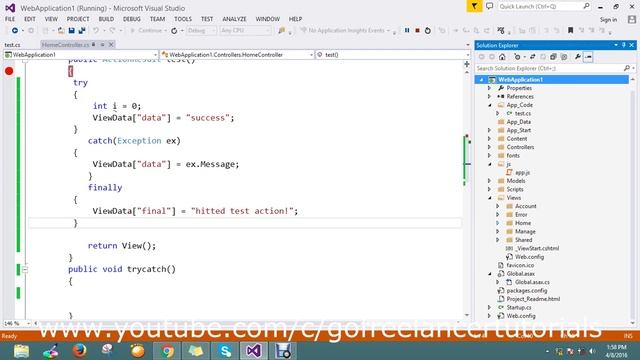
Task: Open the notifications filter flag
Action: click(x=474, y=6)
